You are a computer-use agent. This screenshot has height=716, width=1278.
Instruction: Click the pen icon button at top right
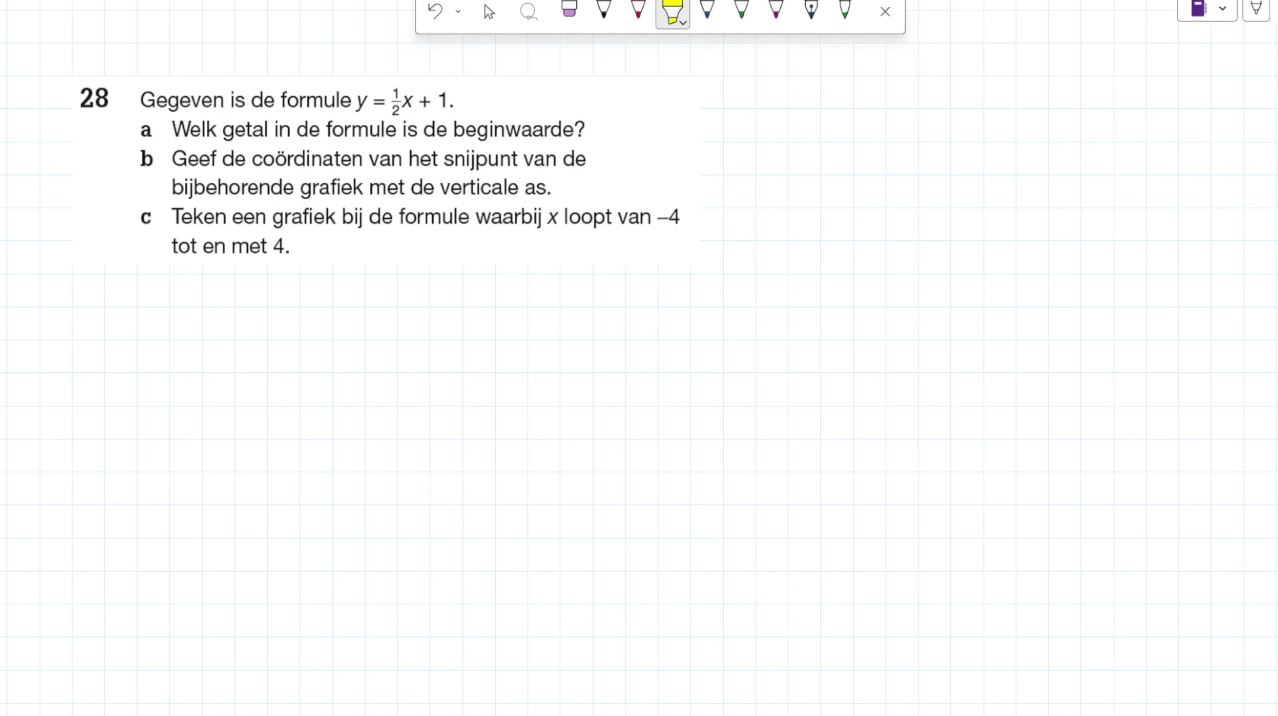[1256, 8]
